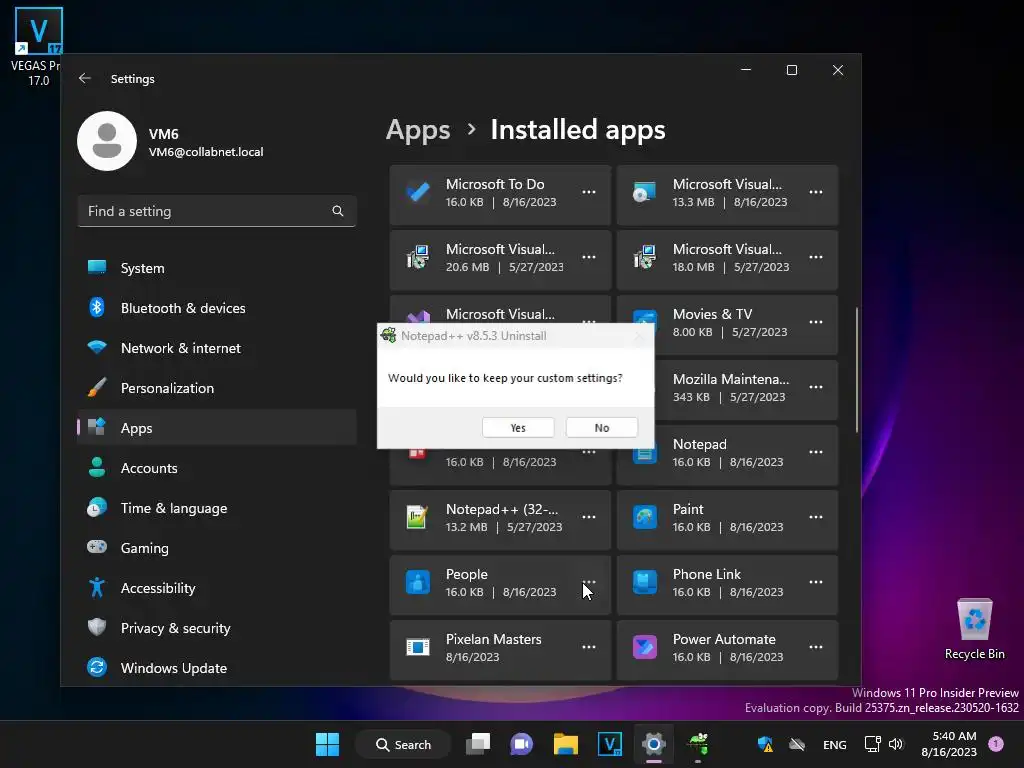Click the Paint app icon
This screenshot has width=1024, height=768.
[x=645, y=517]
